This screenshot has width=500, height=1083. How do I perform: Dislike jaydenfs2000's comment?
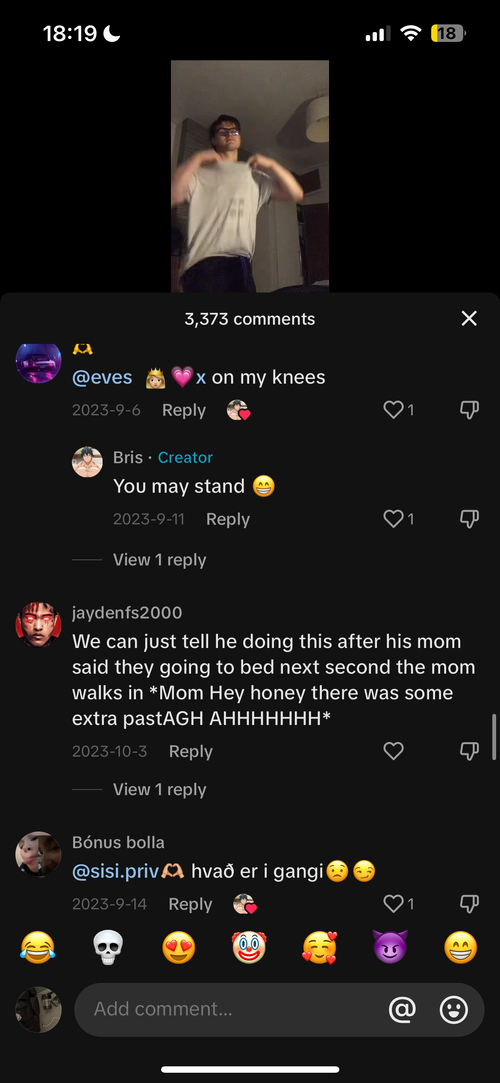coord(469,751)
